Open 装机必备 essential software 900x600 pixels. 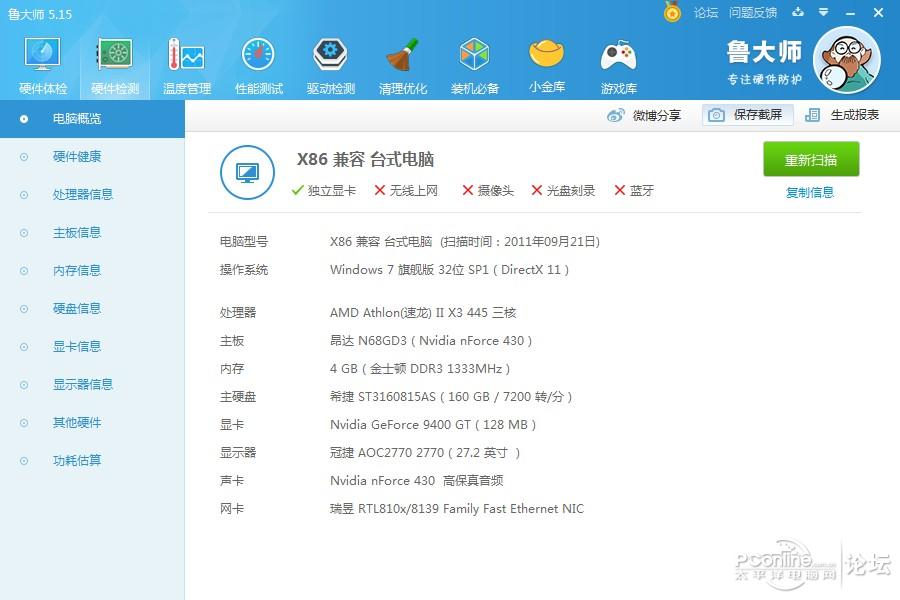(x=475, y=65)
